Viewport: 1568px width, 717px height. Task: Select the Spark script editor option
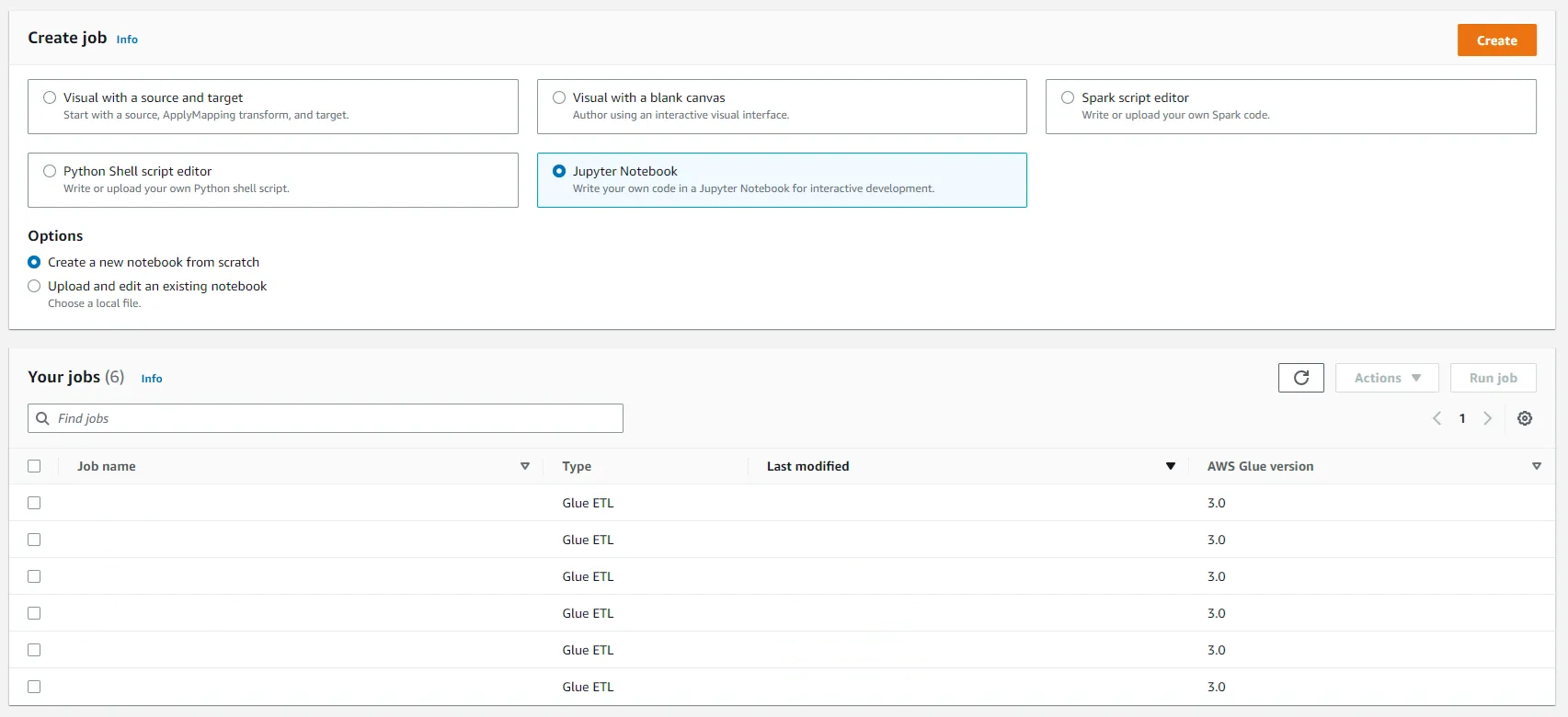pyautogui.click(x=1068, y=97)
